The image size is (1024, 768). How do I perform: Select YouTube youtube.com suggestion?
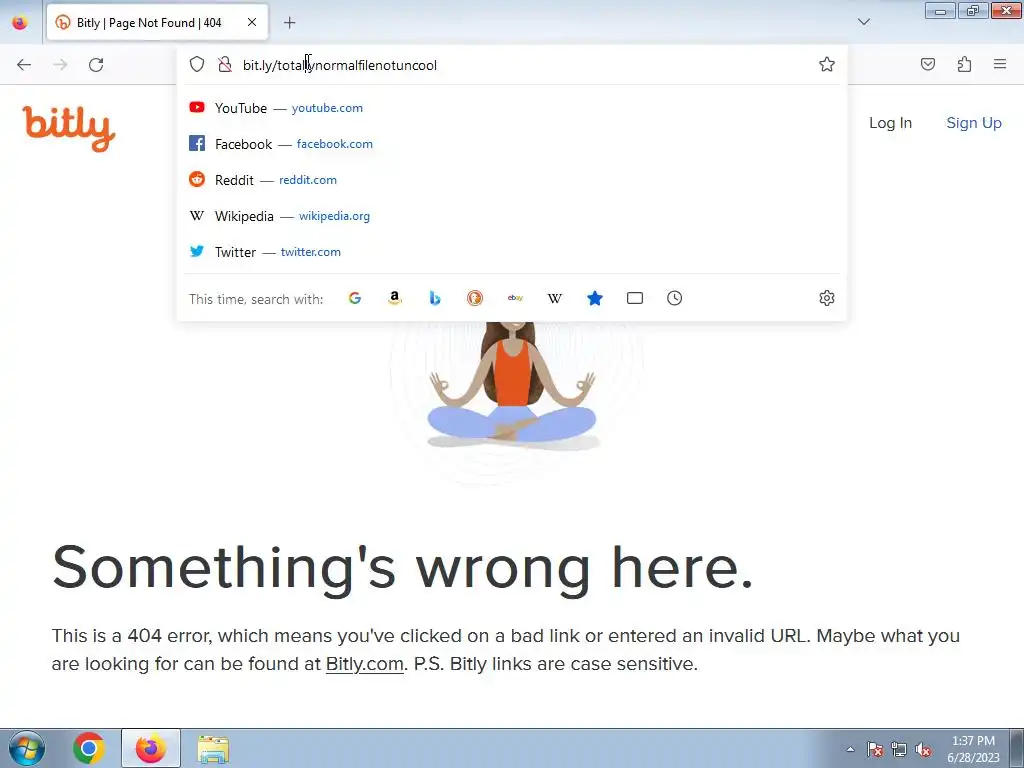(512, 108)
